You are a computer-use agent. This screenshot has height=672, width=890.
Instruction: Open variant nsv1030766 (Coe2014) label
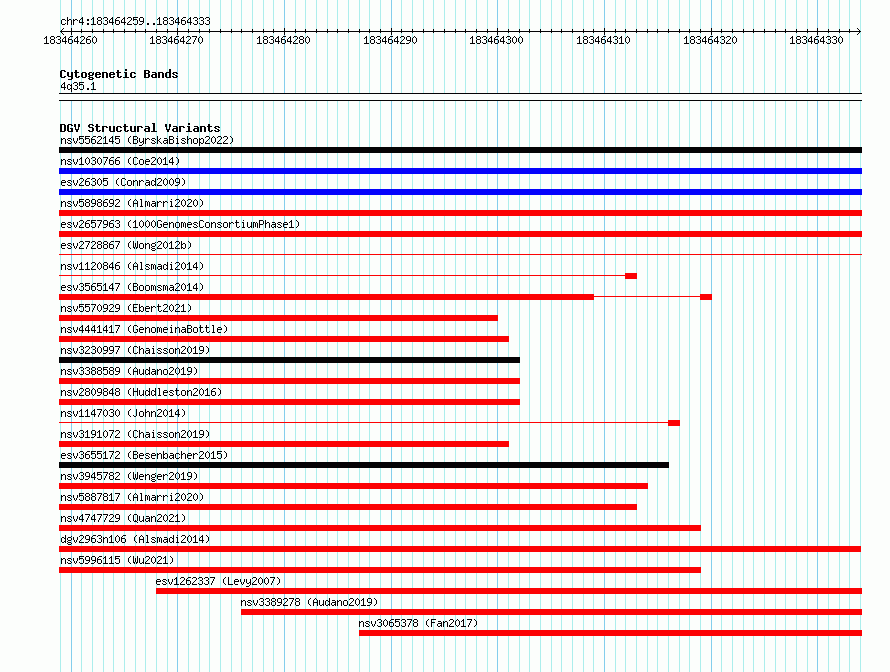point(120,161)
